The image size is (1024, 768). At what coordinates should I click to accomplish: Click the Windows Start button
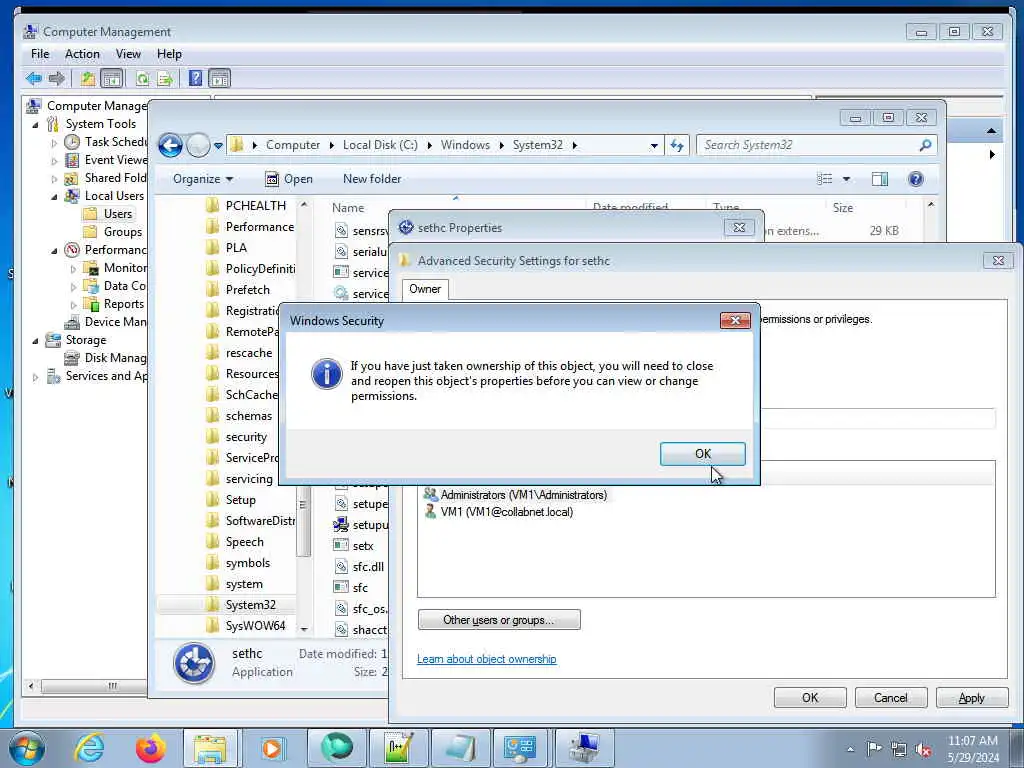click(27, 748)
